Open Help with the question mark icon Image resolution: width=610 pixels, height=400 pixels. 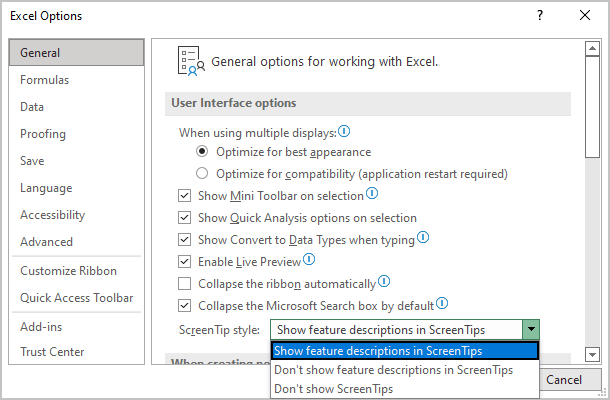click(540, 16)
